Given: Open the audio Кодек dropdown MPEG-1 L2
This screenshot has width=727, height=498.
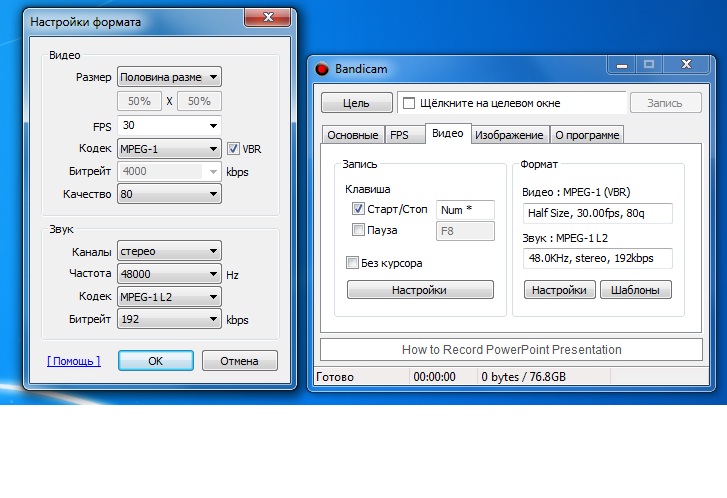Looking at the screenshot, I should click(x=169, y=296).
